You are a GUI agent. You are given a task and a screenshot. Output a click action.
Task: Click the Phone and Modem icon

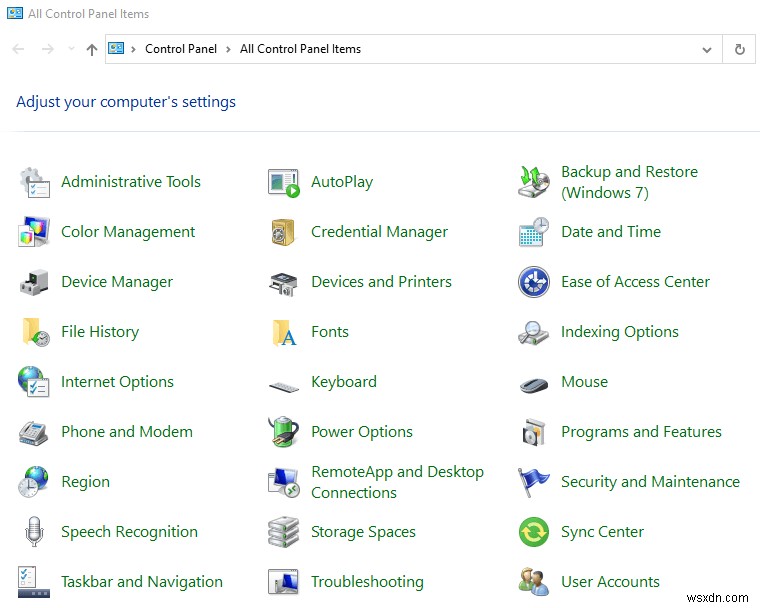click(33, 432)
